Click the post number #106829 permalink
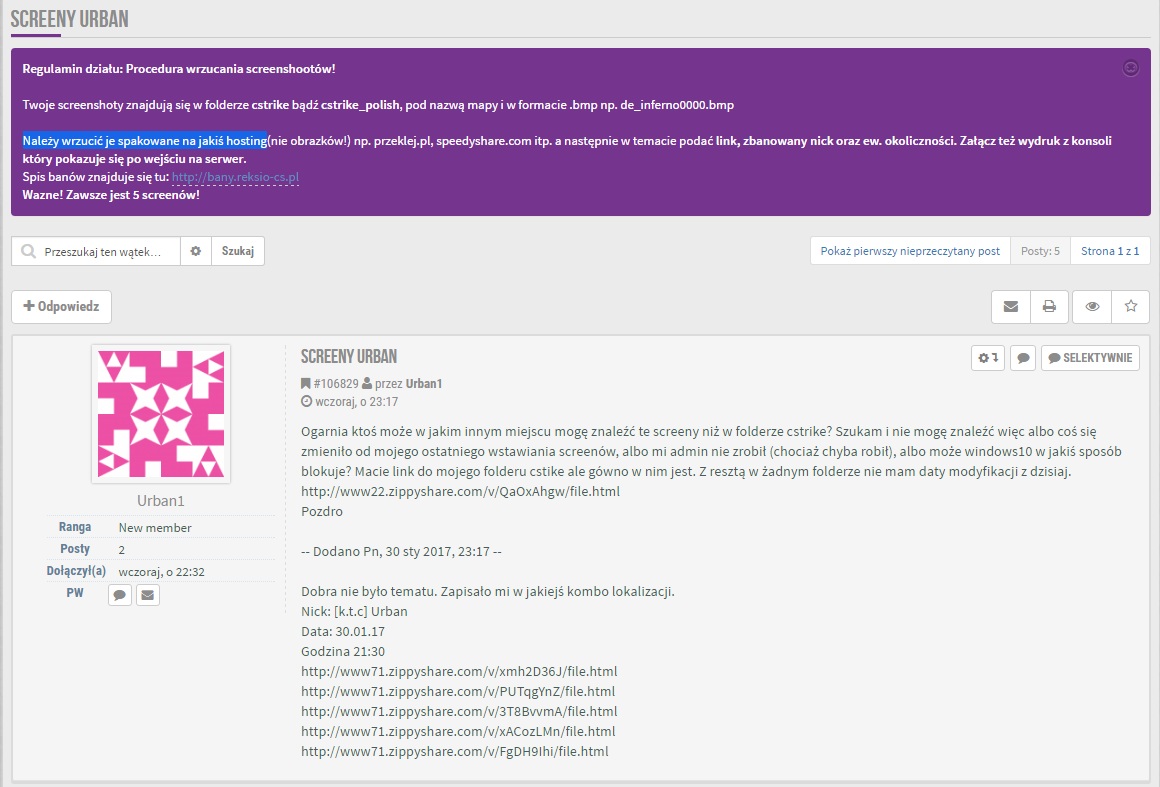This screenshot has height=787, width=1160. pos(335,383)
